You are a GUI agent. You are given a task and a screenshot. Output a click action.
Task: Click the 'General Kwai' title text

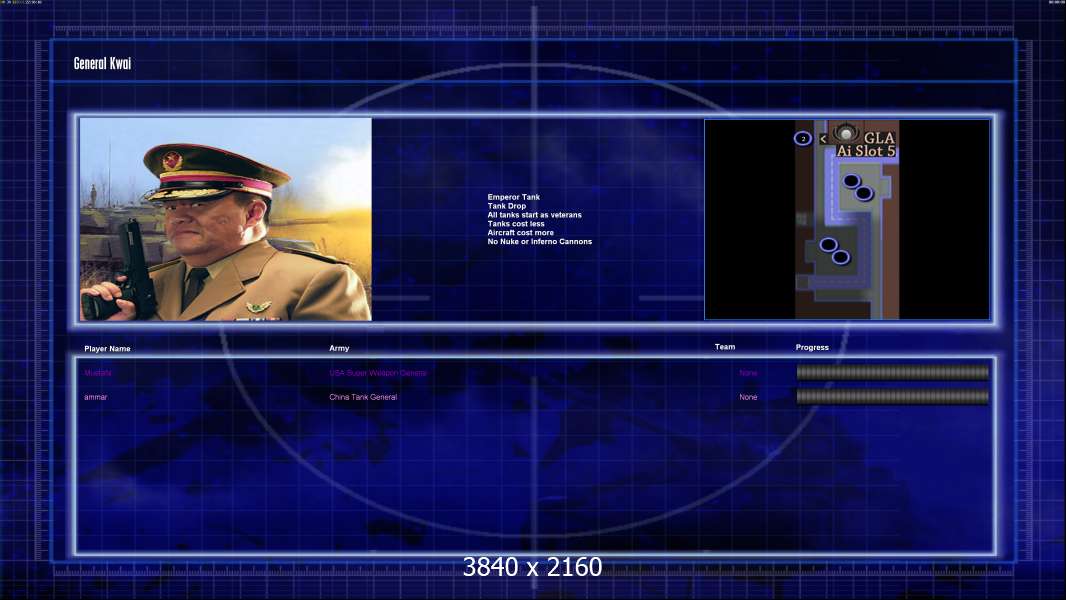click(102, 63)
